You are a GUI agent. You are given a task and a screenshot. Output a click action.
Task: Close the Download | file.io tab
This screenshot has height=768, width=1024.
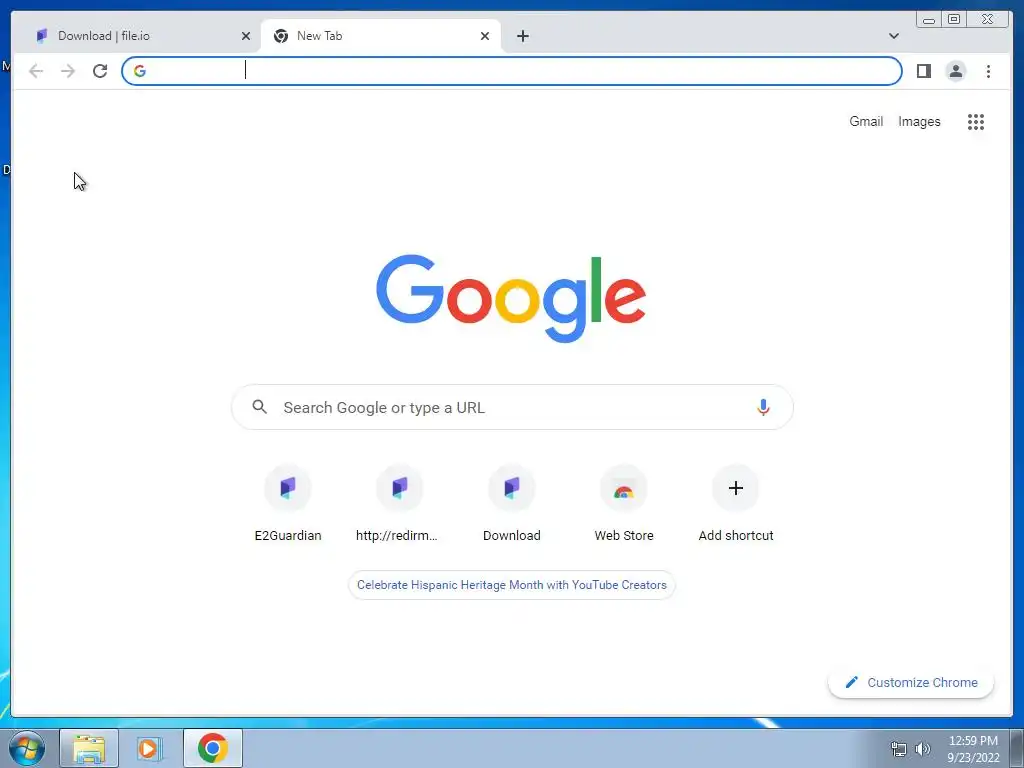(x=246, y=36)
